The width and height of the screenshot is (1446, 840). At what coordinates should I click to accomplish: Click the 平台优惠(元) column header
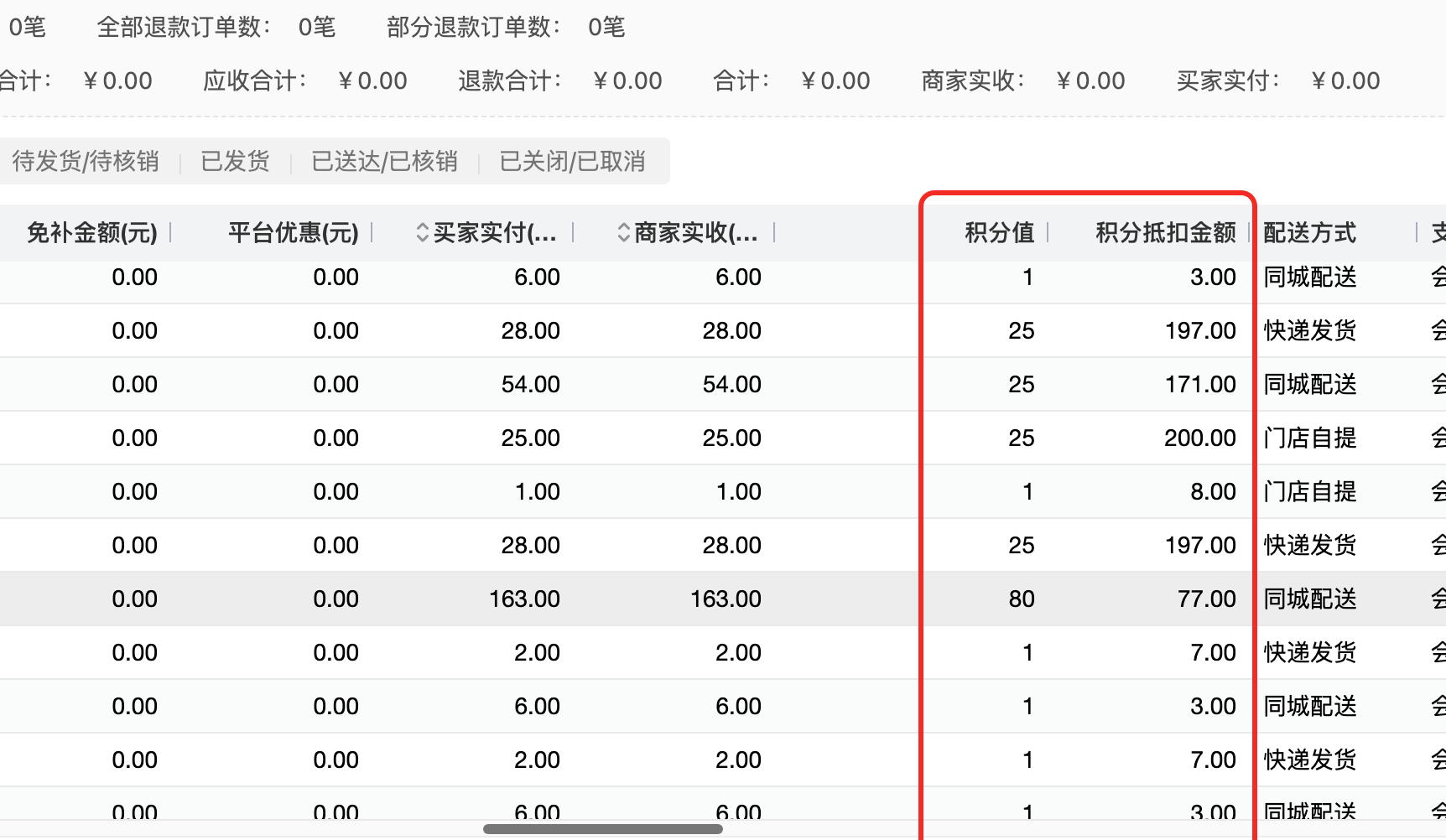[x=293, y=233]
